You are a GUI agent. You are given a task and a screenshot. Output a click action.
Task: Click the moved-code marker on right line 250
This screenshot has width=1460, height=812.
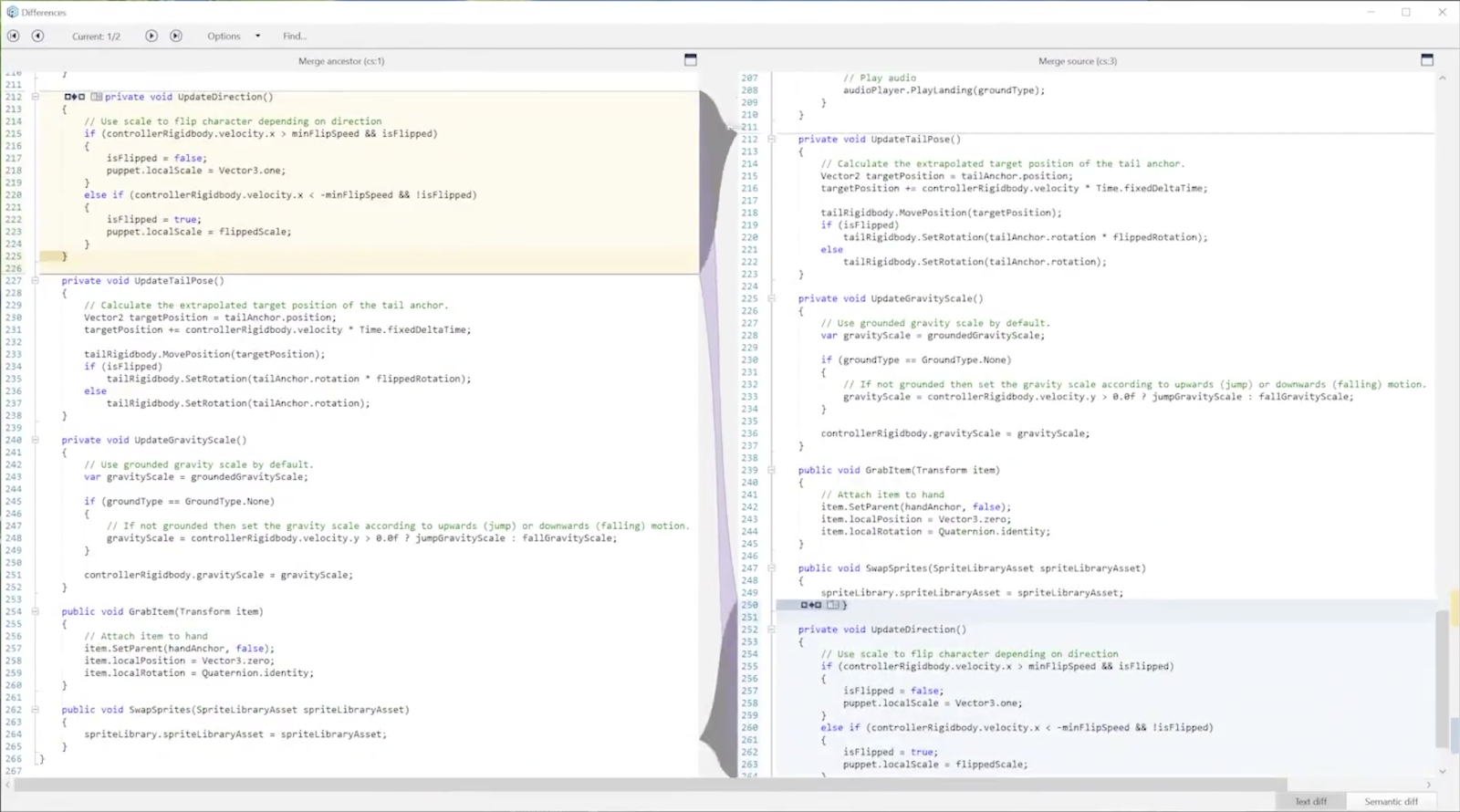(811, 605)
